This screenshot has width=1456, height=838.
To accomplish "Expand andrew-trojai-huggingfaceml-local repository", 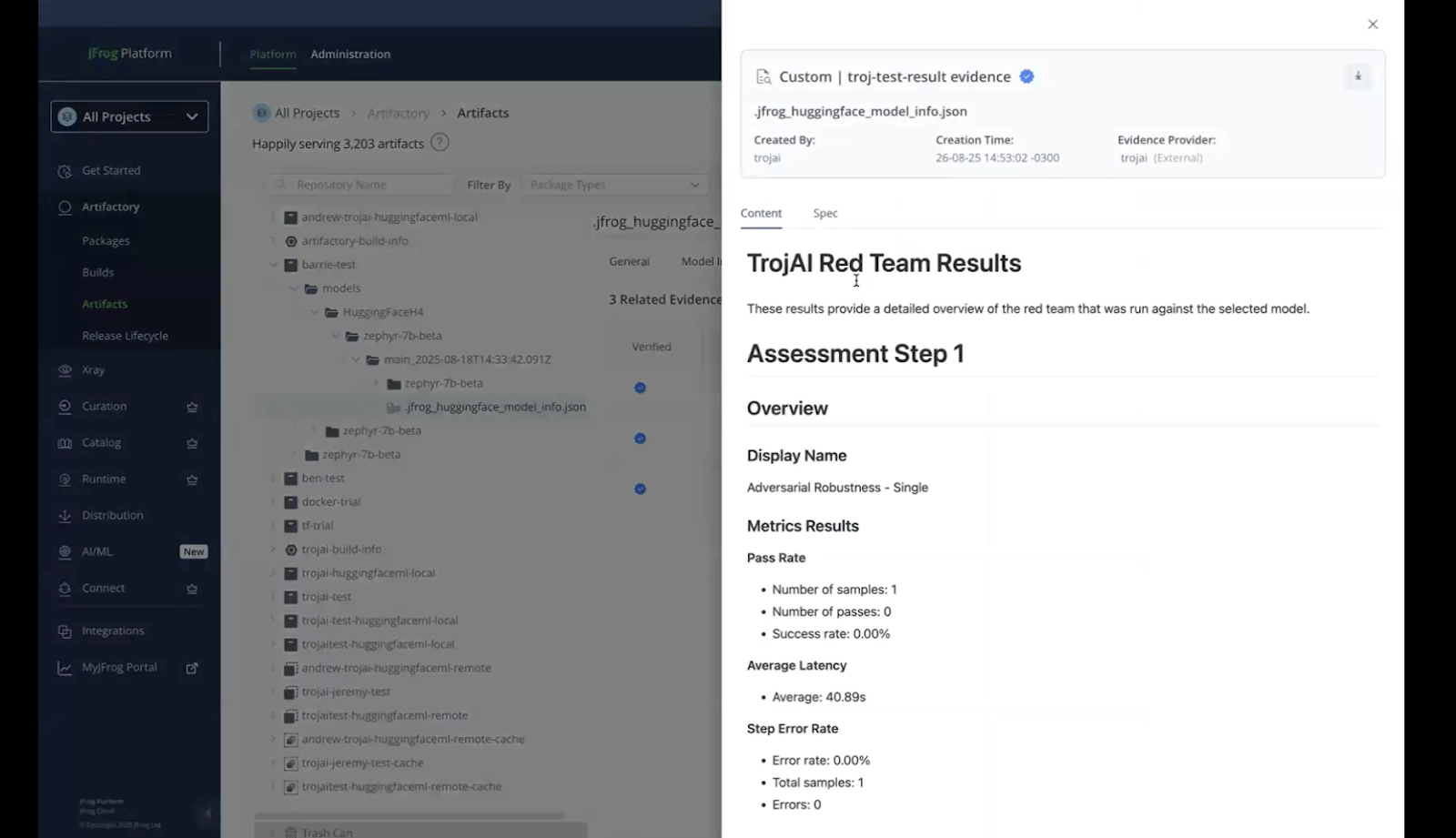I will [x=272, y=217].
